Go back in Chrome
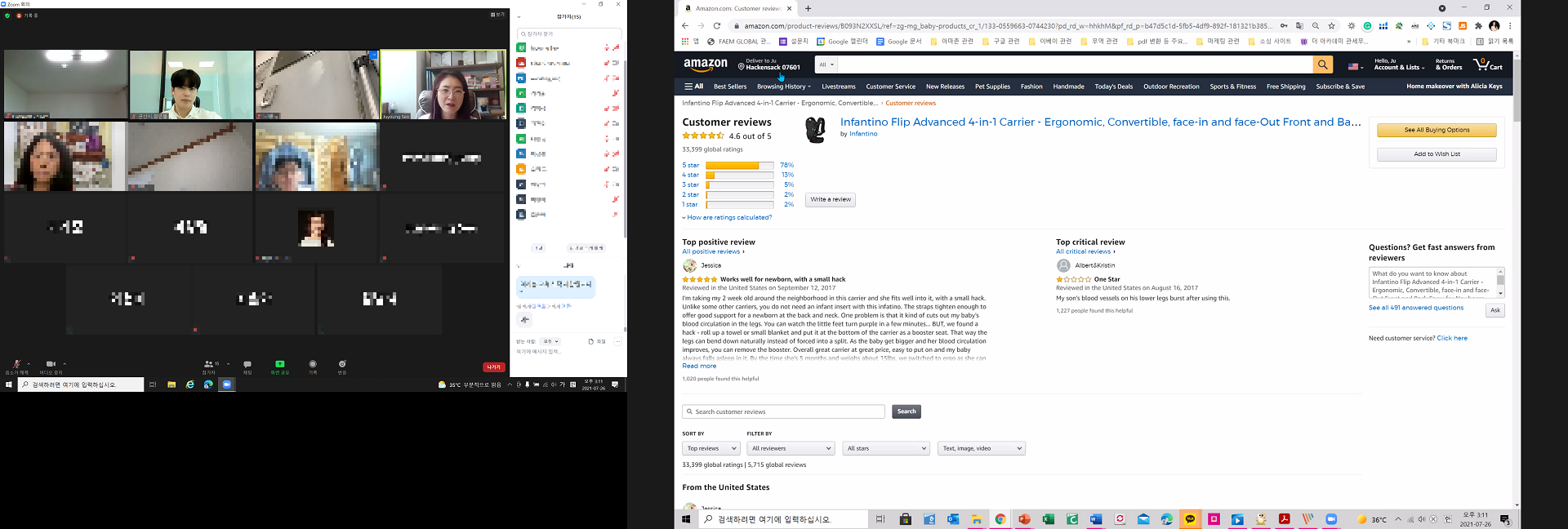 tap(685, 26)
